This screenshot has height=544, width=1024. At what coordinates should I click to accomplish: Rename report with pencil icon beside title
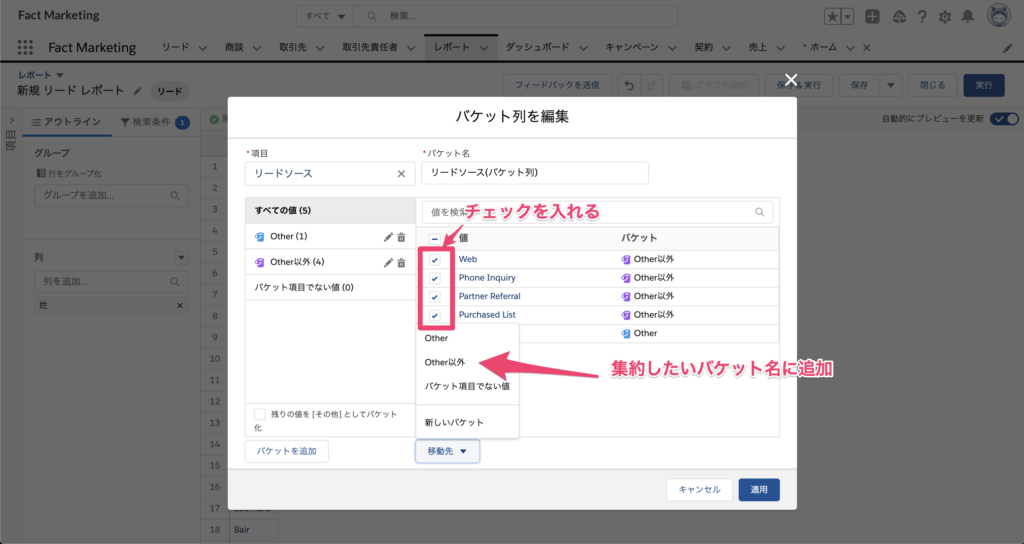point(137,91)
